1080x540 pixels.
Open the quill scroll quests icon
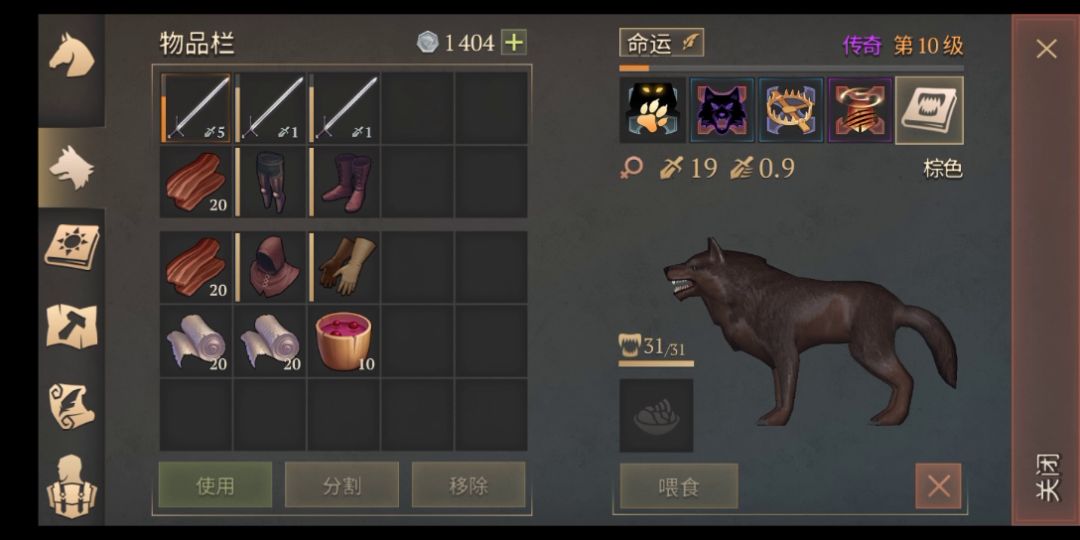[x=72, y=406]
